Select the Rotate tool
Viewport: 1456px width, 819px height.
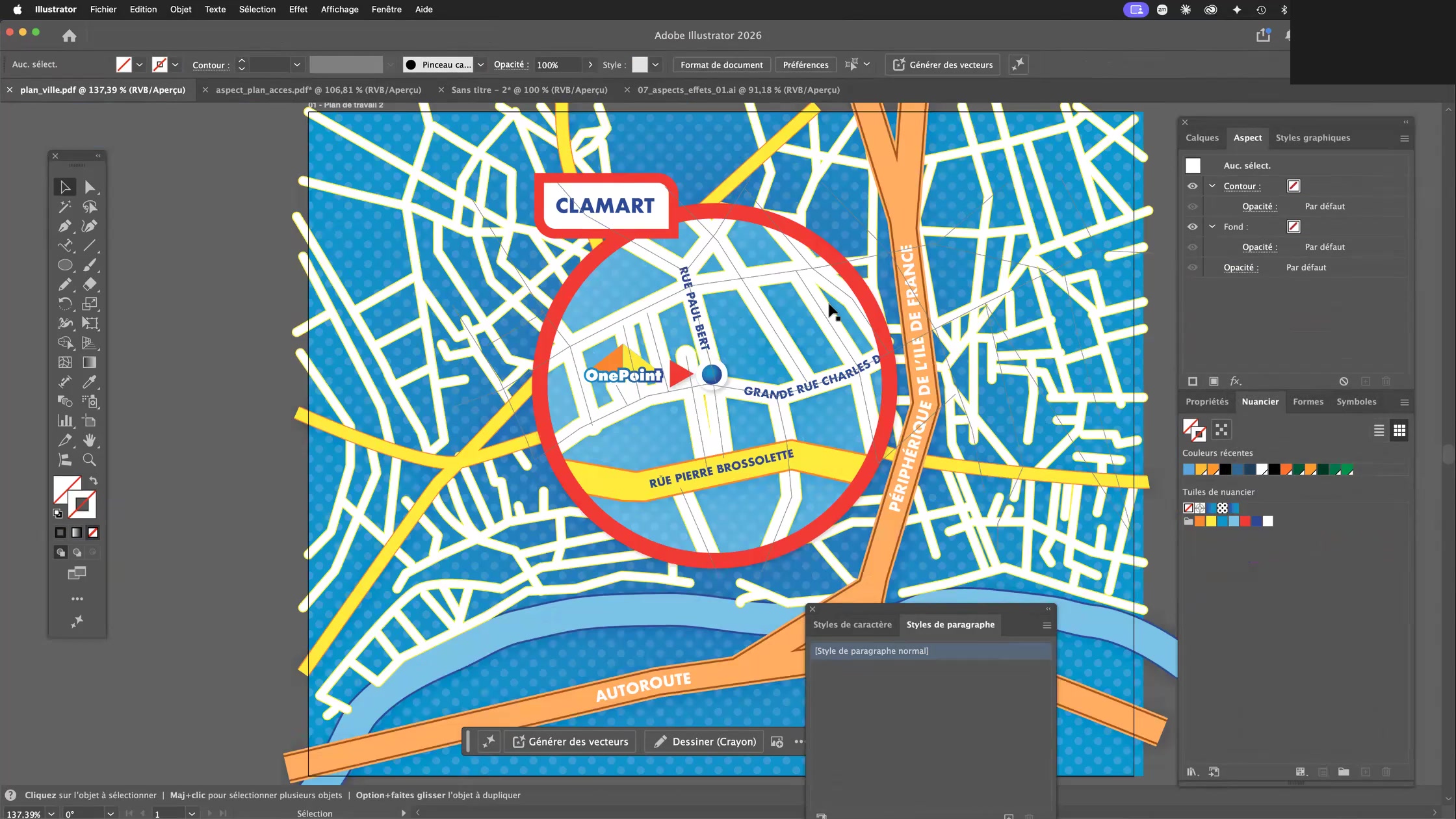(x=65, y=304)
